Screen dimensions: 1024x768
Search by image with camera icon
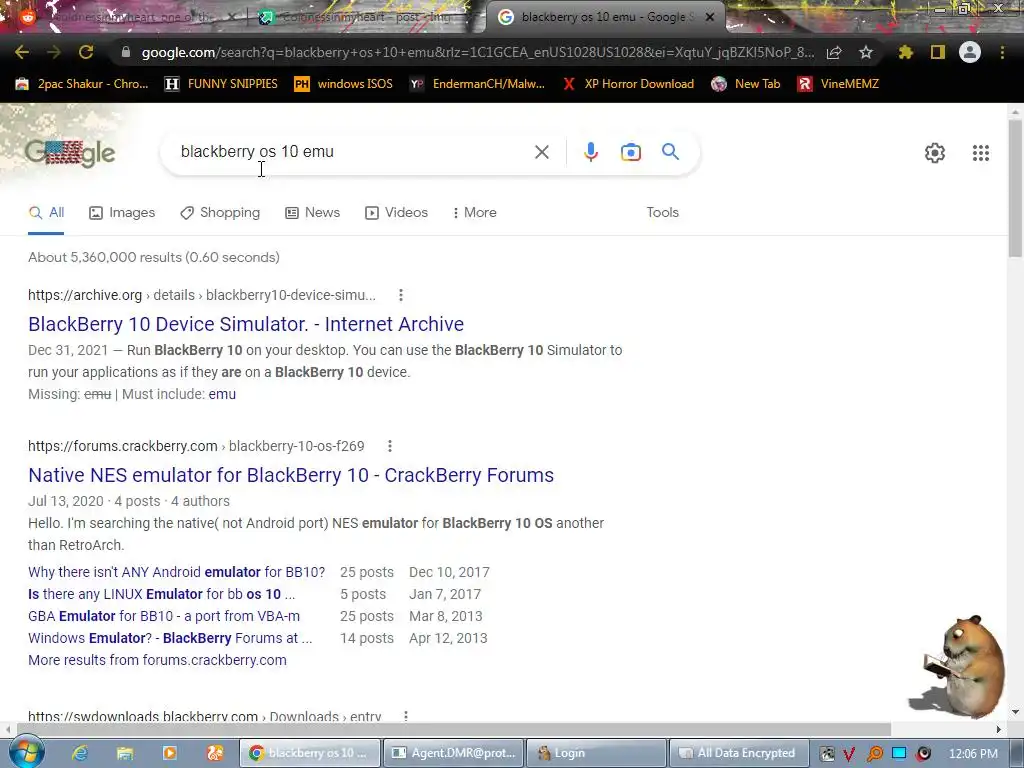(x=630, y=152)
